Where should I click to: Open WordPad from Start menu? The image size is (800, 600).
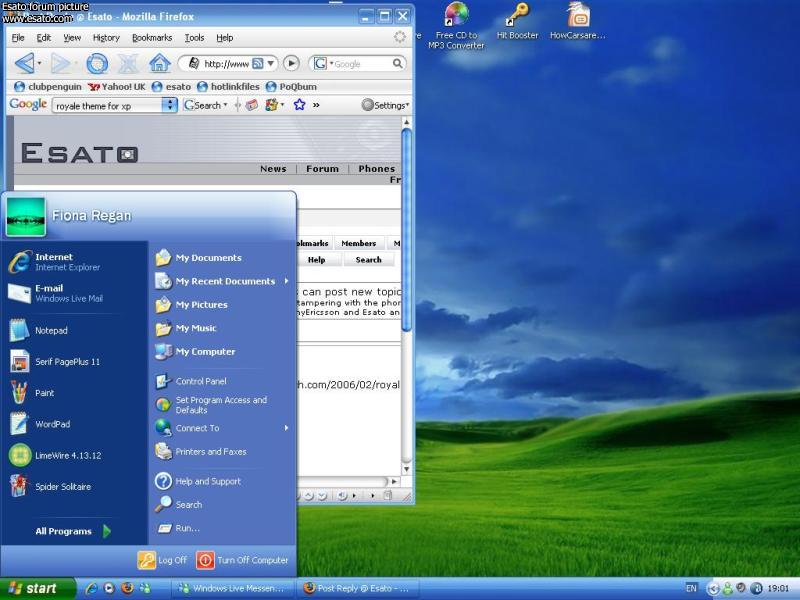click(x=40, y=423)
